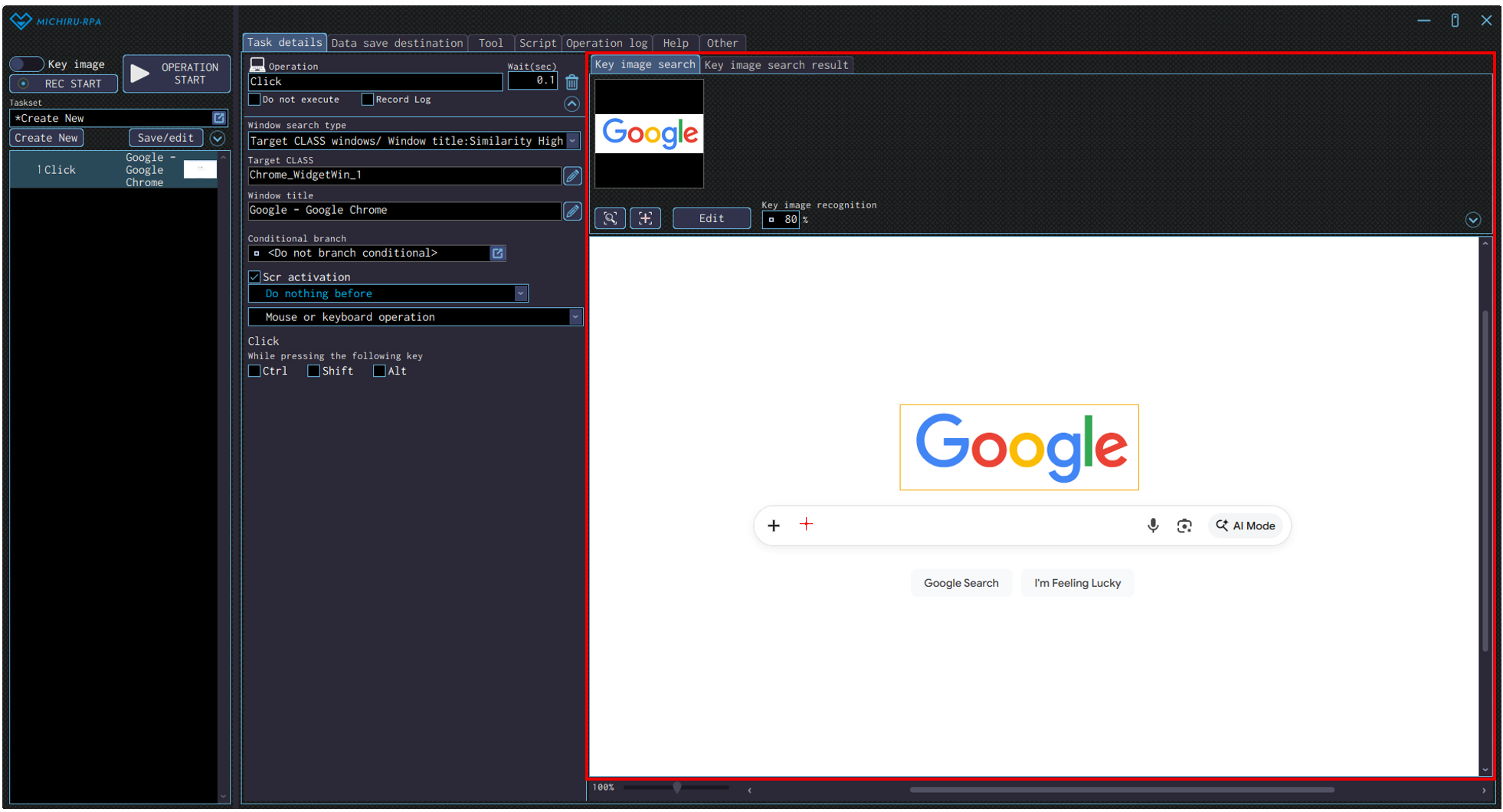Open the Key image search result tab
Image resolution: width=1503 pixels, height=812 pixels.
pyautogui.click(x=775, y=65)
